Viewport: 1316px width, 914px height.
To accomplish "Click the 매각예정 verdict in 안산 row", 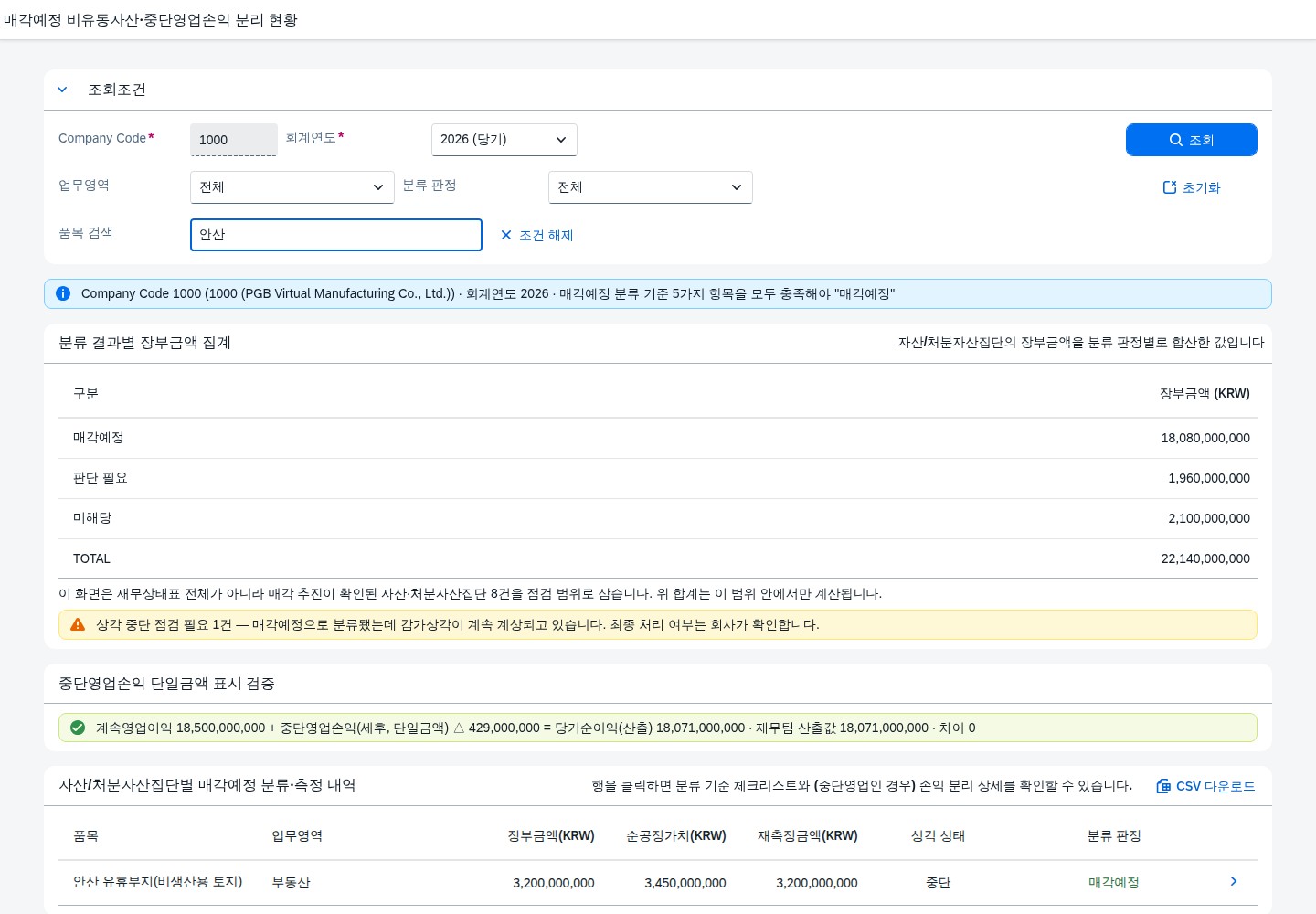I will coord(1113,883).
